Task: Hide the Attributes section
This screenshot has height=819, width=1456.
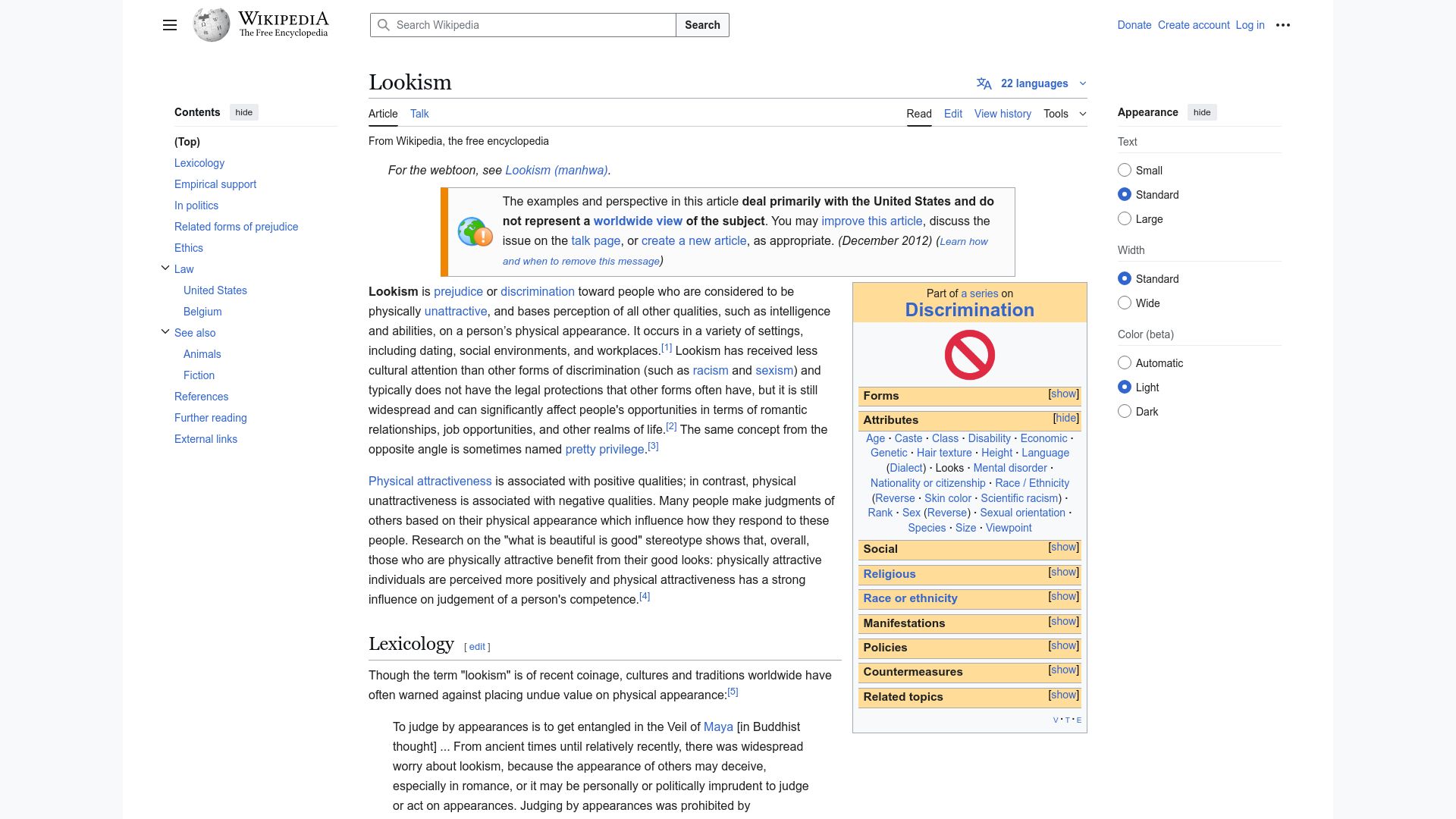Action: 1065,419
